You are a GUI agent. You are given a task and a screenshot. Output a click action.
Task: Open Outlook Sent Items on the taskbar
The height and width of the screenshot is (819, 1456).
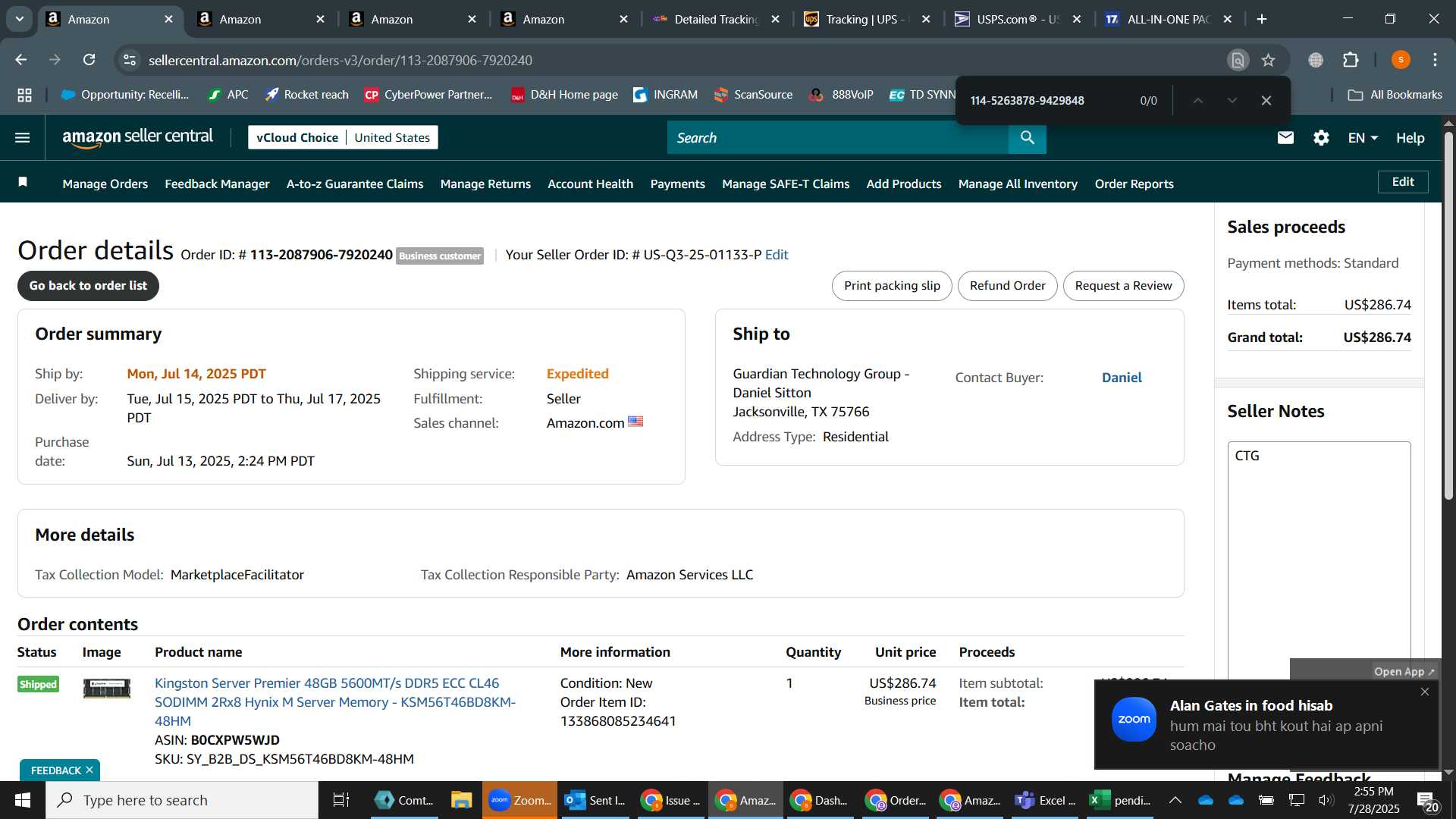click(596, 800)
